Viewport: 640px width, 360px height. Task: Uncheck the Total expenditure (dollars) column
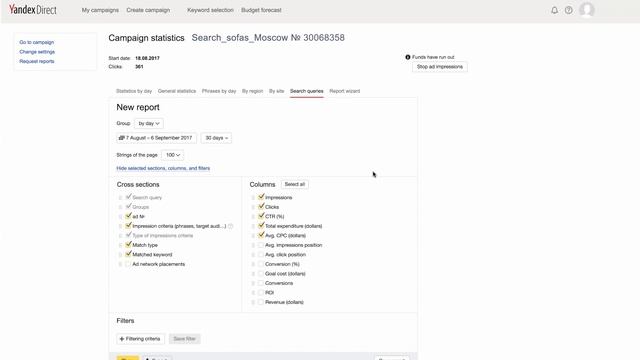(261, 225)
